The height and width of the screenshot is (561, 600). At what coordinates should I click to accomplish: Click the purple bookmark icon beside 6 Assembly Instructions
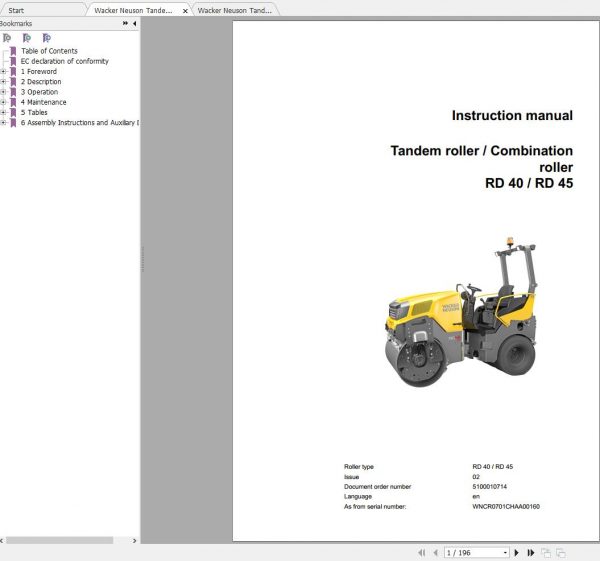[x=13, y=123]
